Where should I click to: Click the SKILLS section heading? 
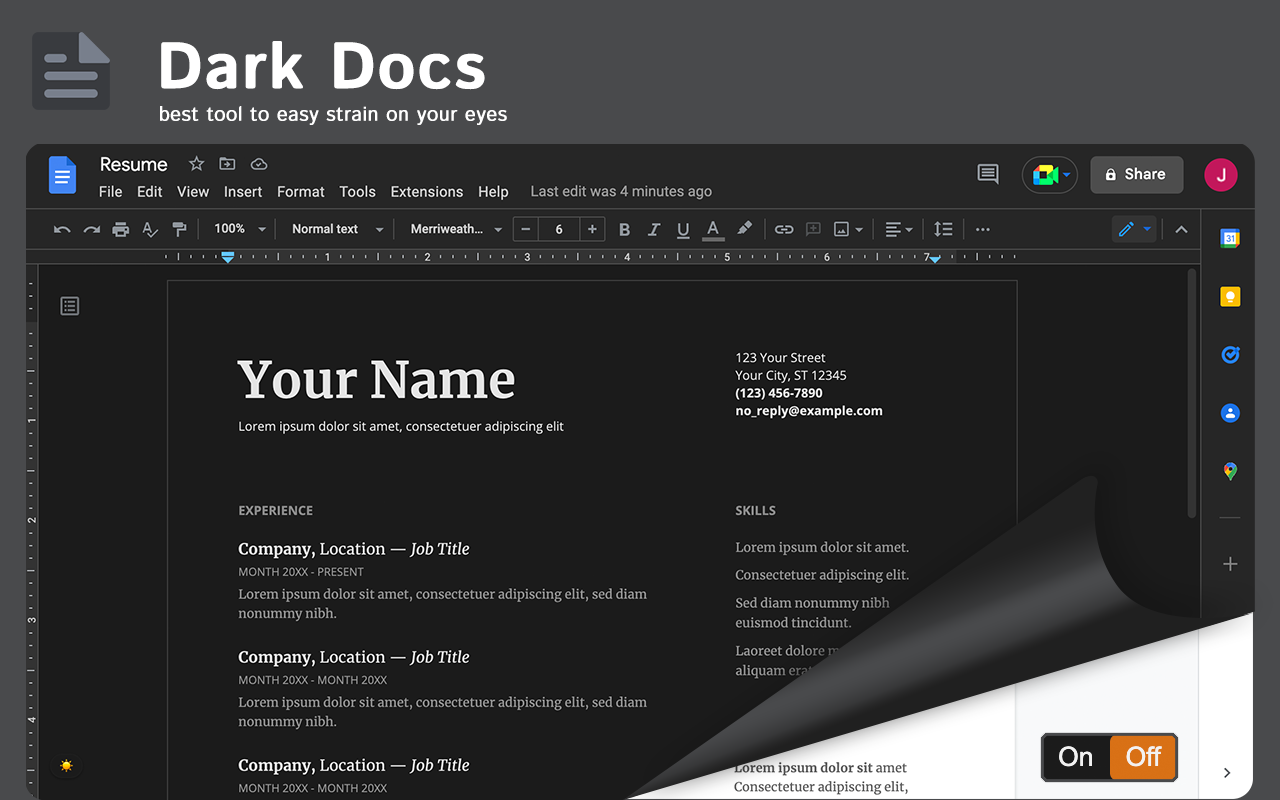tap(755, 511)
